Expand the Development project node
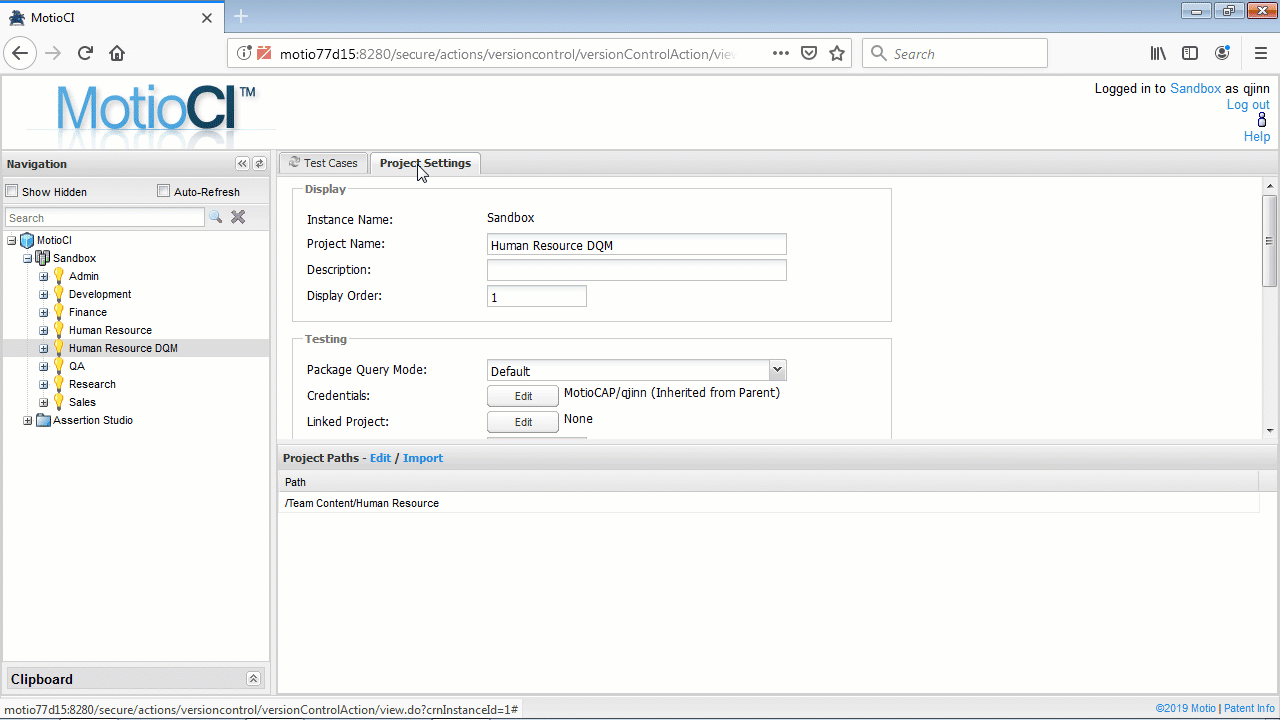Screen dimensions: 1280x720 coord(44,294)
